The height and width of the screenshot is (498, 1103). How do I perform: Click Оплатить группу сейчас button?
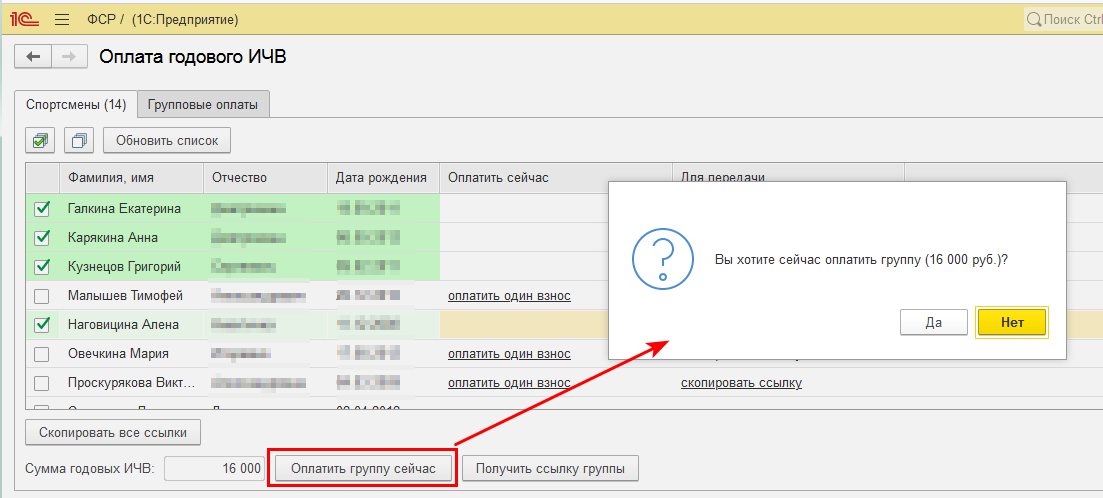point(363,469)
